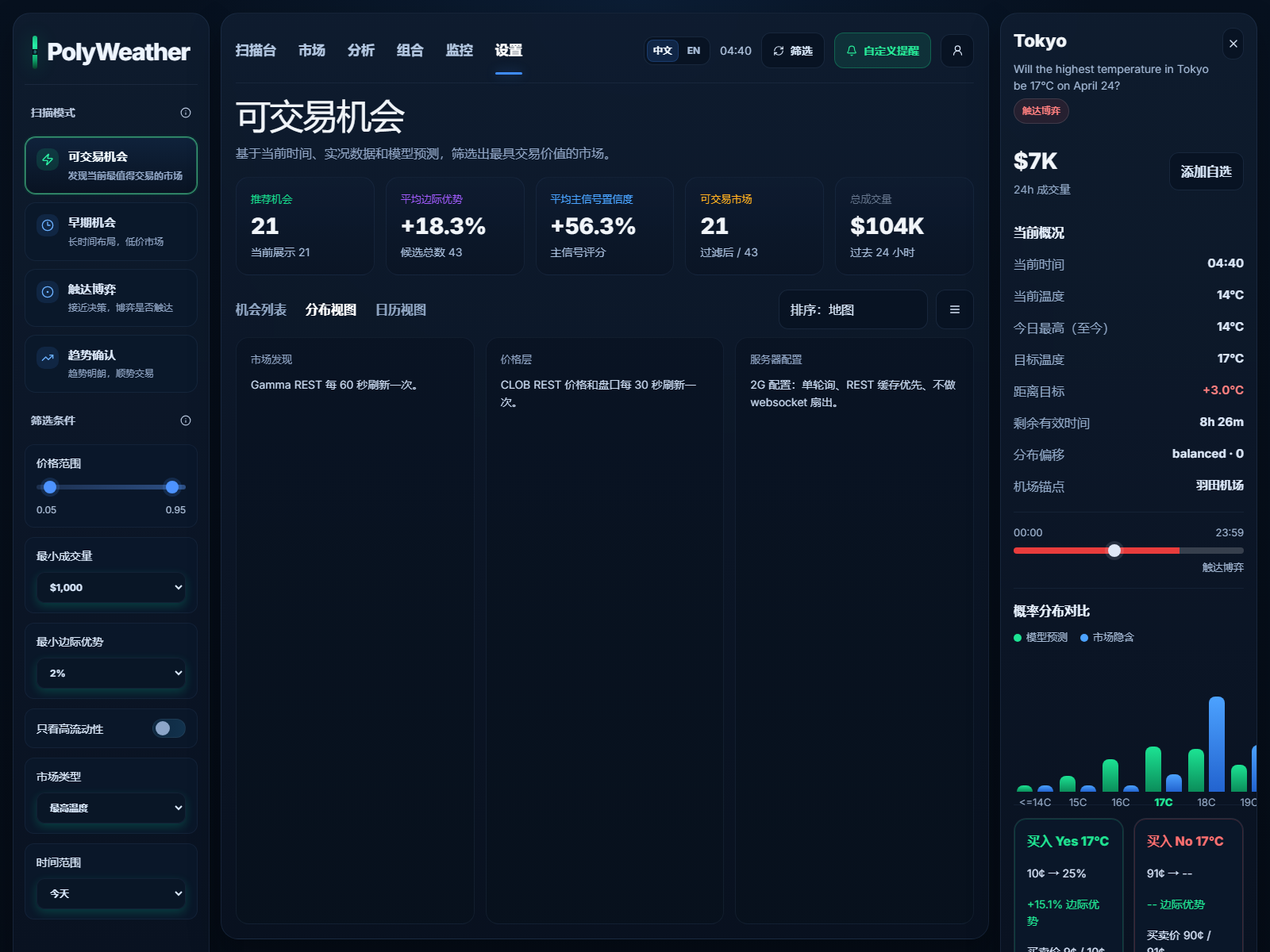Screen dimensions: 1270x952
Task: Click price range maximum handle 0.95
Action: [x=172, y=487]
